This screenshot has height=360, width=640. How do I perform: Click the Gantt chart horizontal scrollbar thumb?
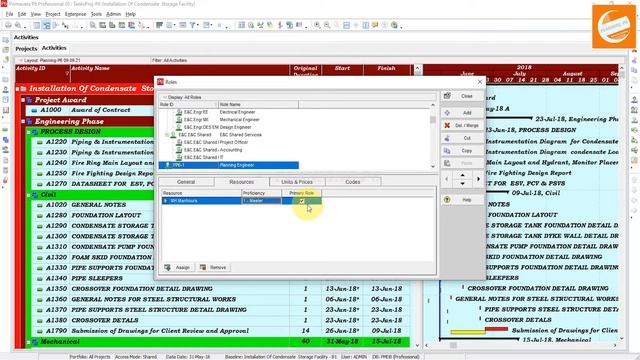(453, 346)
